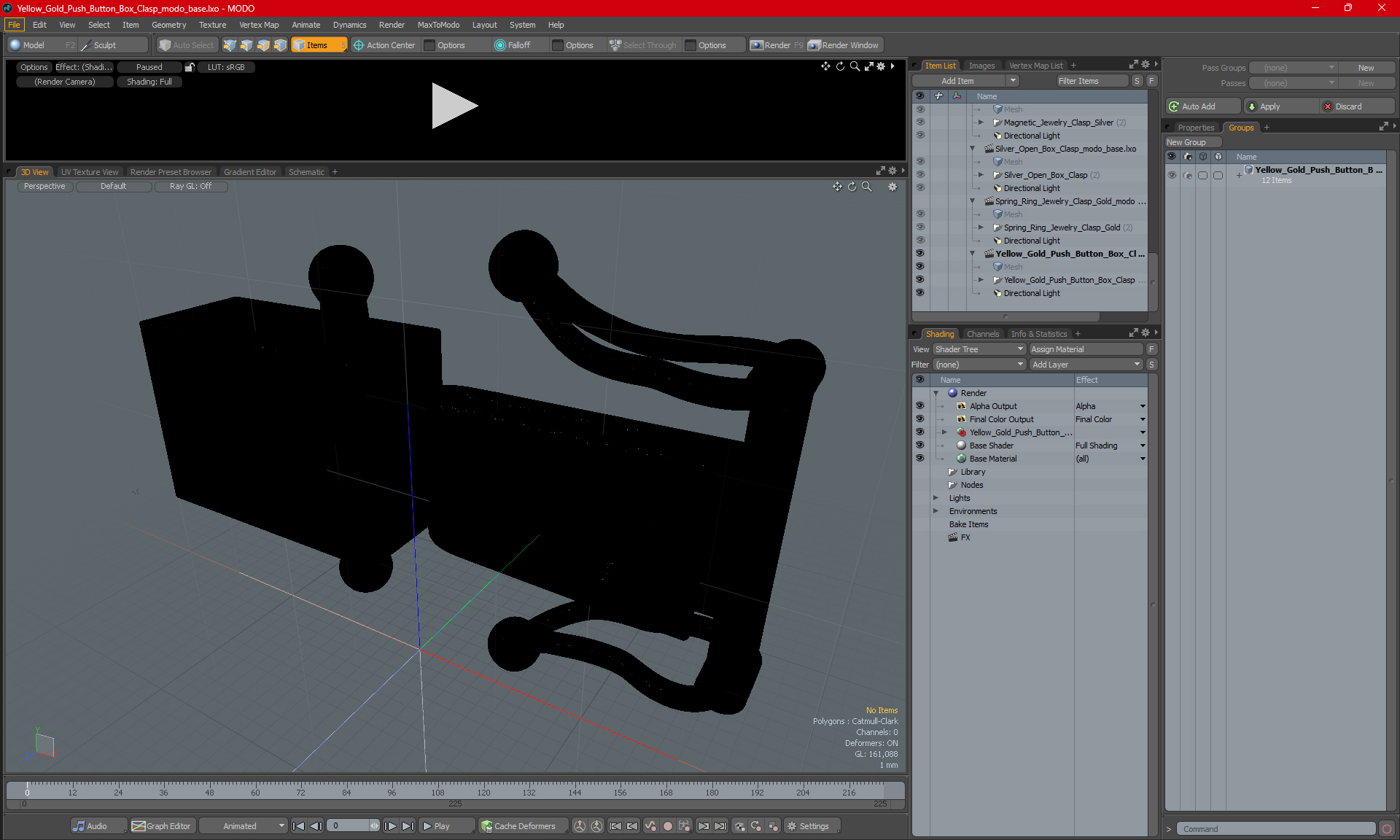Open the Render Window
The width and height of the screenshot is (1400, 840).
[844, 45]
